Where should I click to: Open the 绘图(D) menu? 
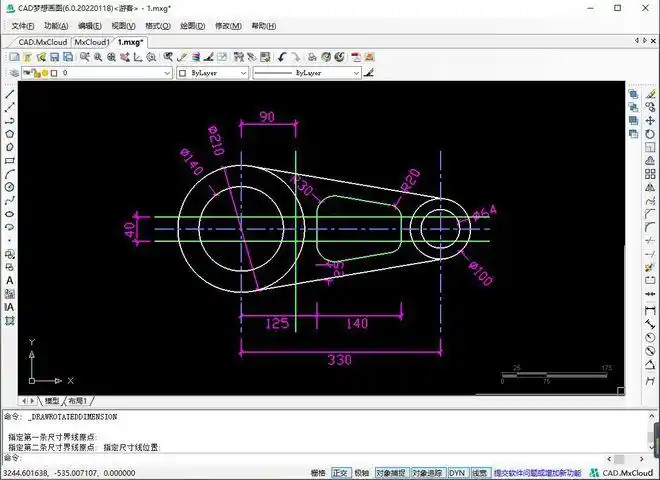pyautogui.click(x=194, y=25)
